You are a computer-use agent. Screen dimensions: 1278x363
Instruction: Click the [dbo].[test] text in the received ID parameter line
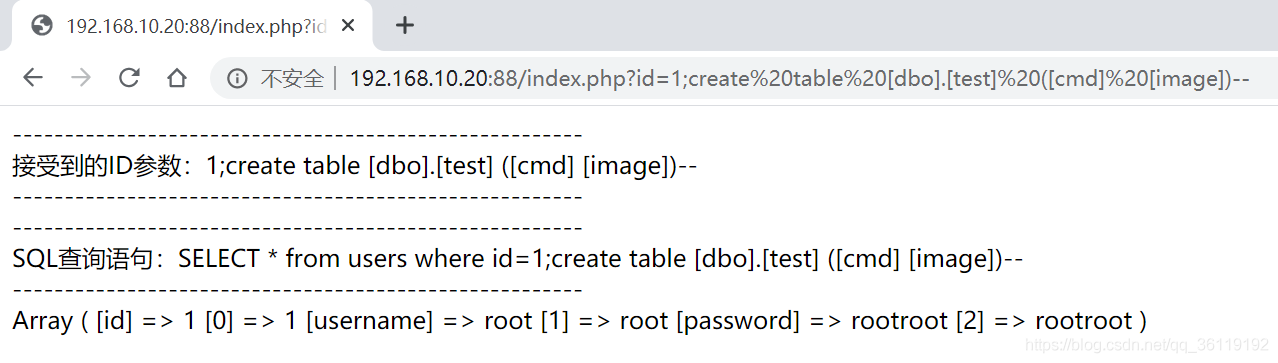click(432, 166)
